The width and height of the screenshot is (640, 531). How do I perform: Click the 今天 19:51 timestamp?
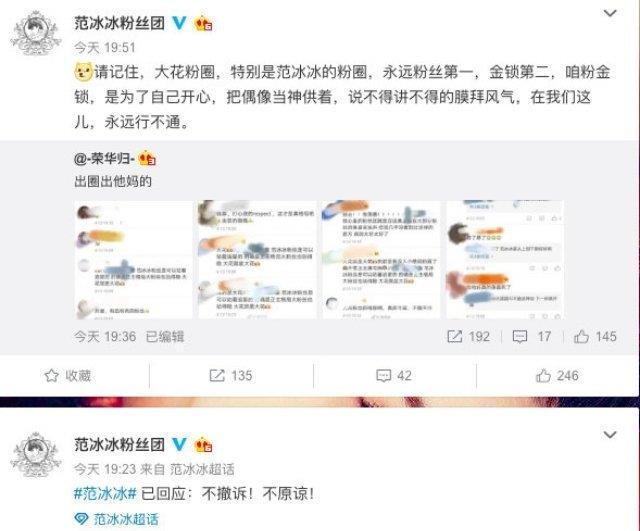point(104,48)
